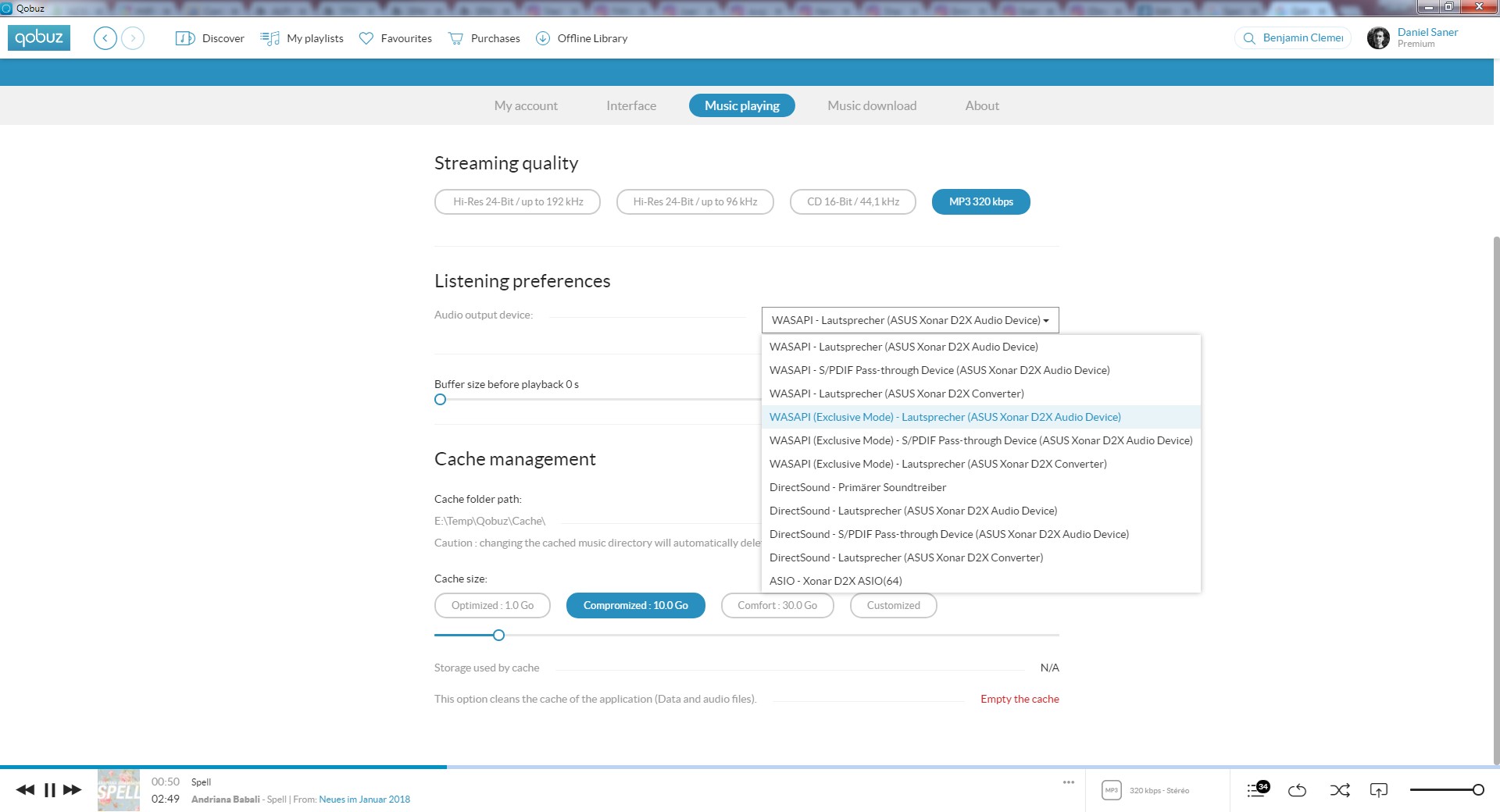Pause the current track
Viewport: 1500px width, 812px height.
[50, 790]
